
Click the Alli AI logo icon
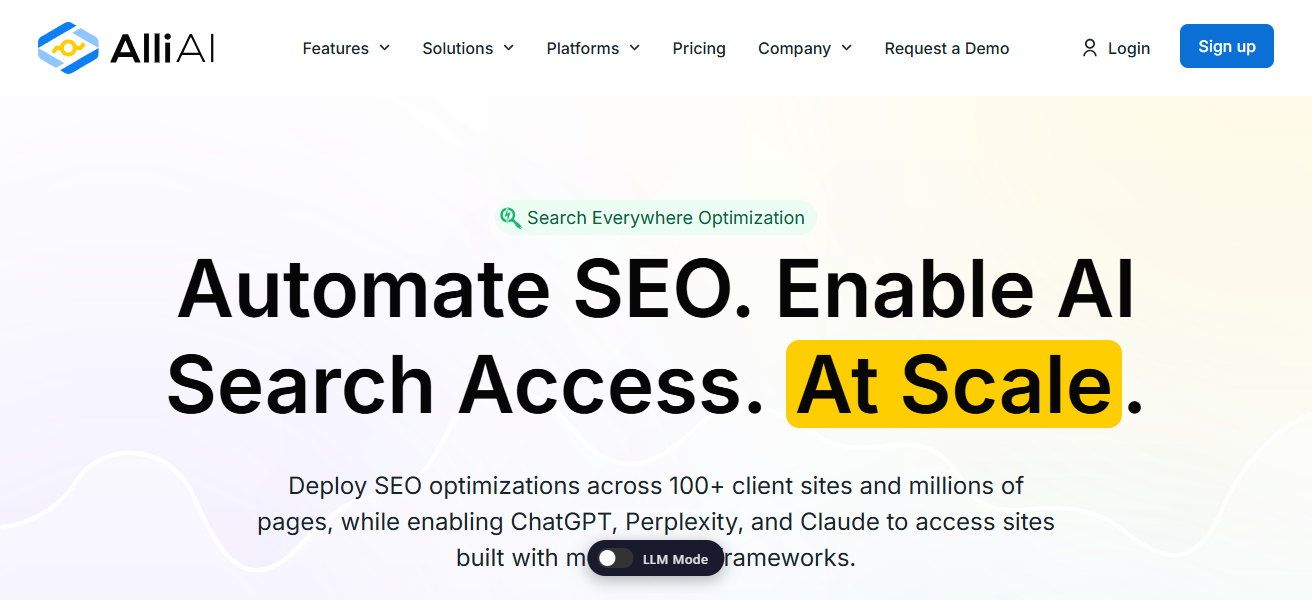pos(69,48)
